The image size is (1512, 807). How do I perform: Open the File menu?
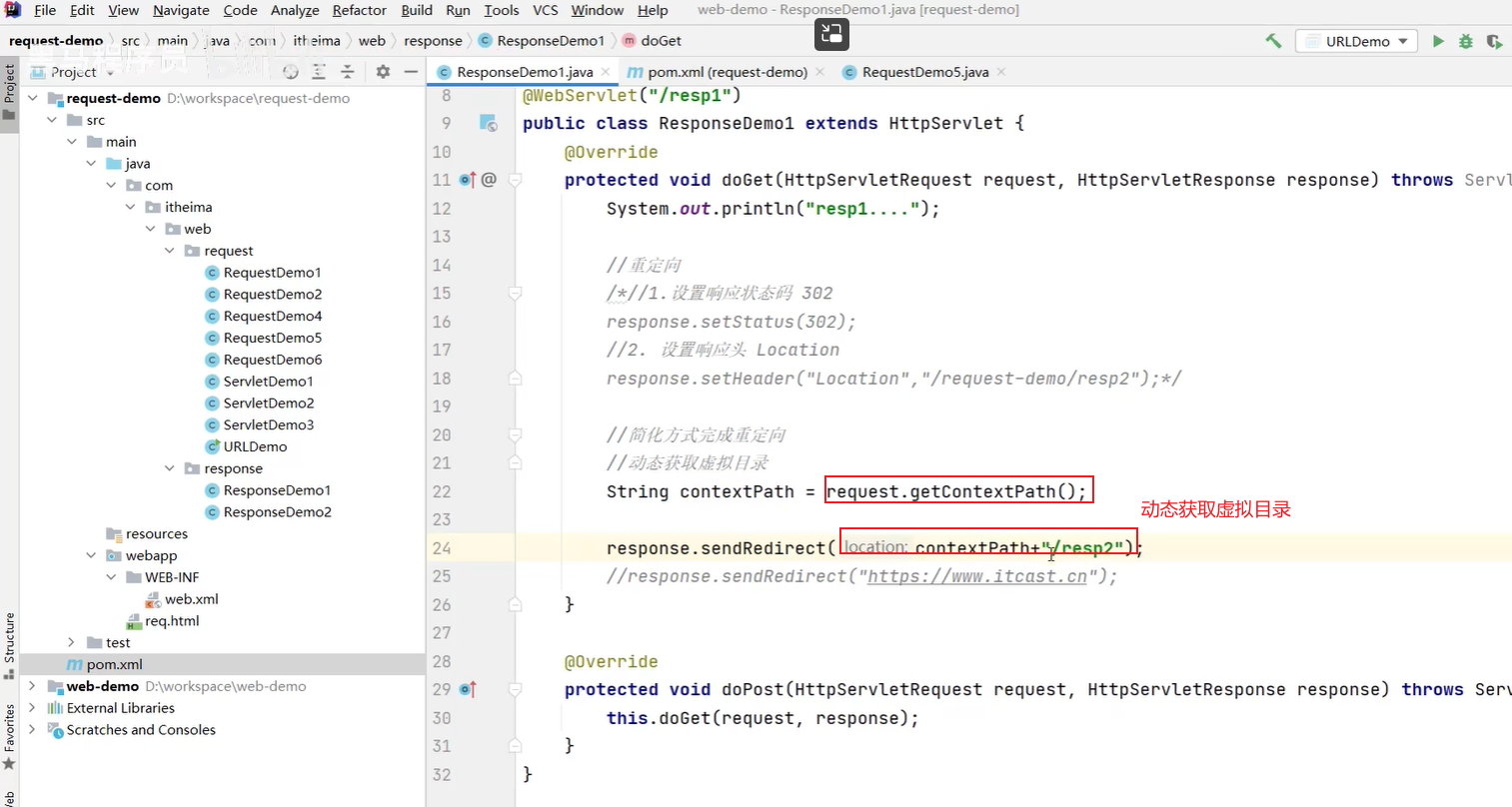45,10
